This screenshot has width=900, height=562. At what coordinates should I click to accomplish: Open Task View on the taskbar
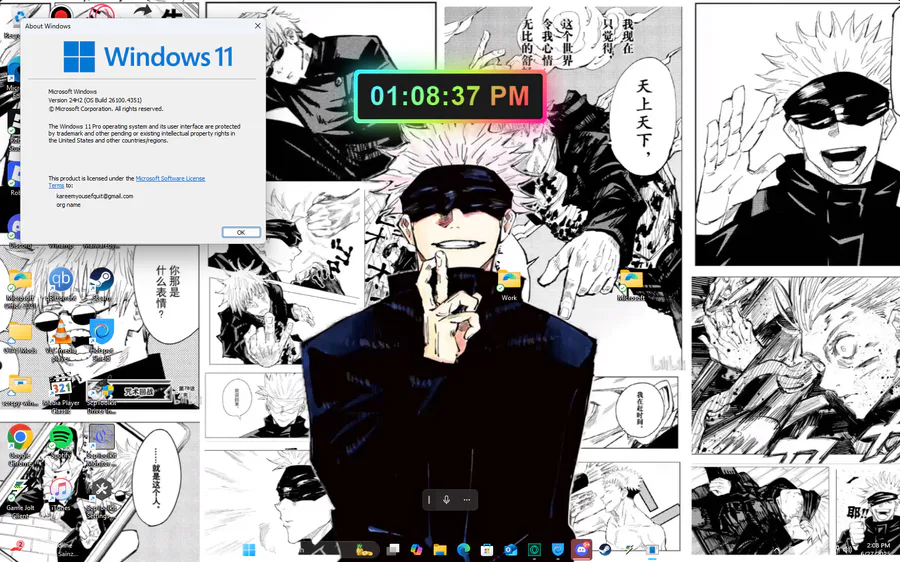[x=393, y=550]
